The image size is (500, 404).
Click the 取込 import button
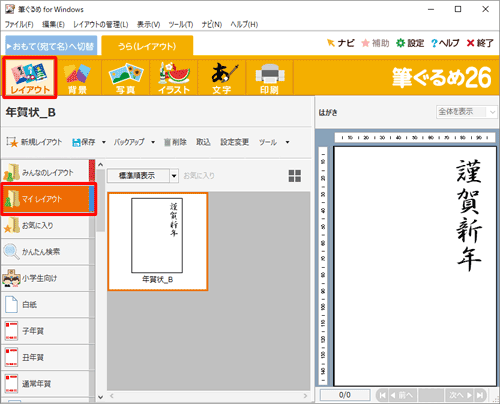(x=203, y=142)
